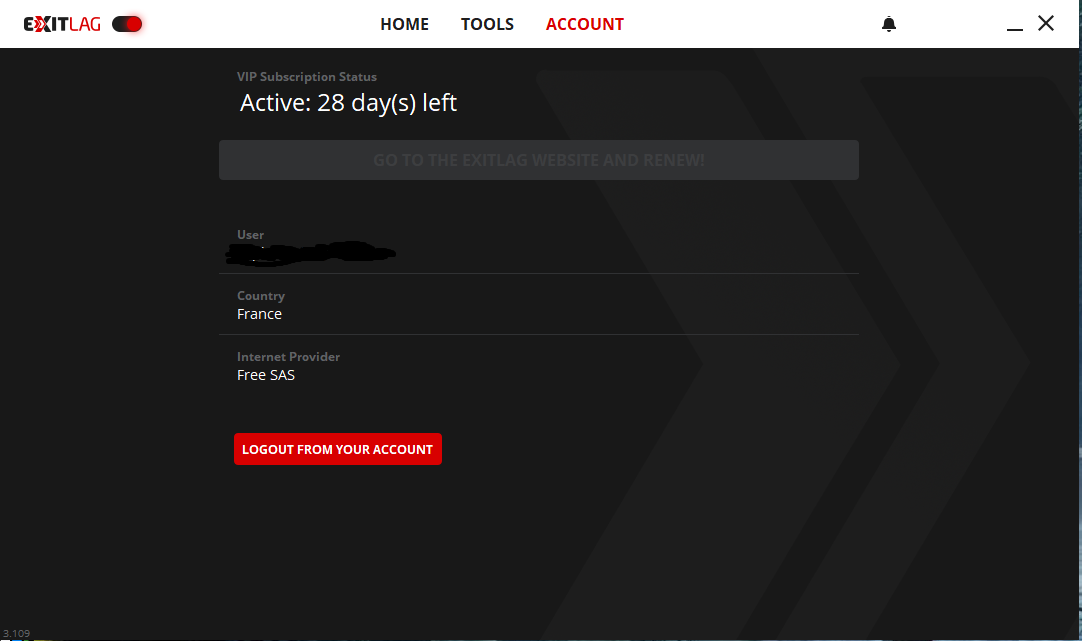Image resolution: width=1082 pixels, height=641 pixels.
Task: Click Logout From Your Account button
Action: (337, 449)
